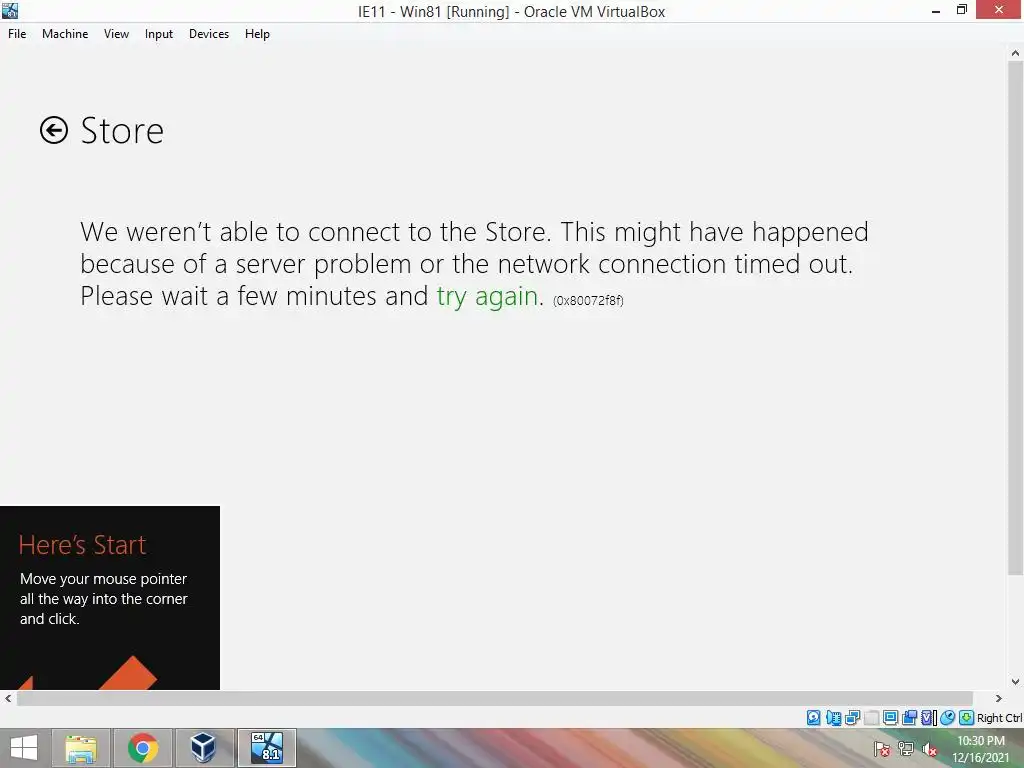Click the audio/microphone status icon in VirtualBox
The image size is (1024, 768).
tap(833, 718)
